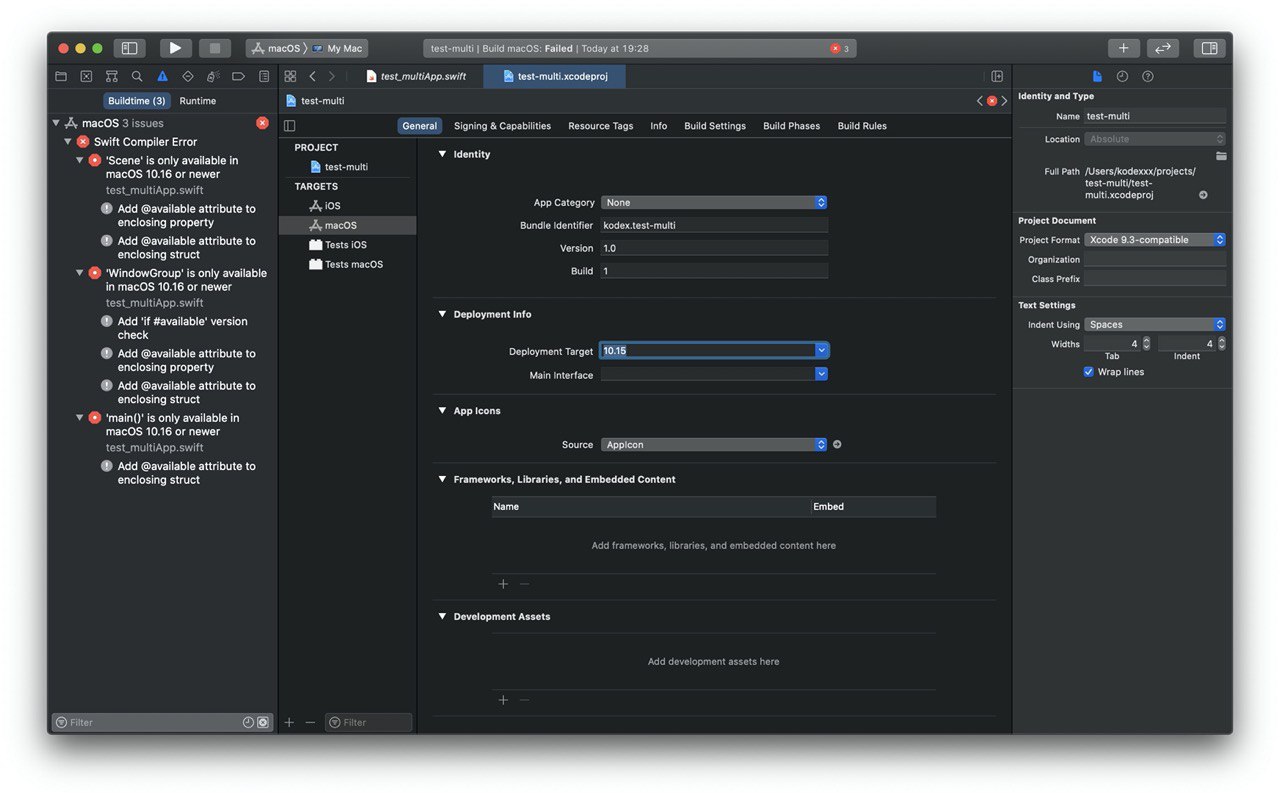1280x797 pixels.
Task: Open the Project navigator folder icon
Action: click(61, 76)
